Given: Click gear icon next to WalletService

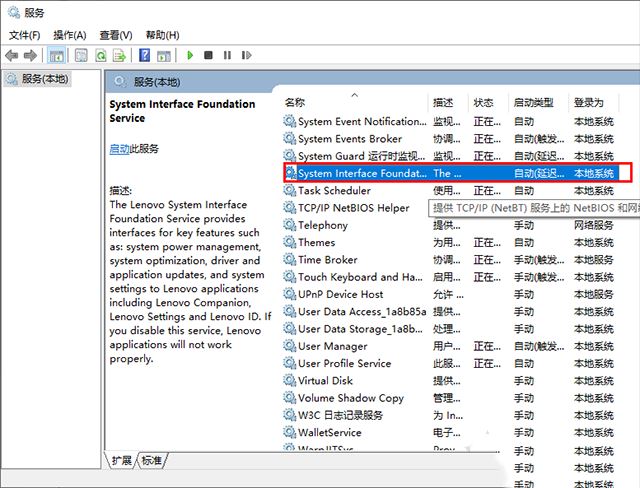Looking at the screenshot, I should point(289,432).
